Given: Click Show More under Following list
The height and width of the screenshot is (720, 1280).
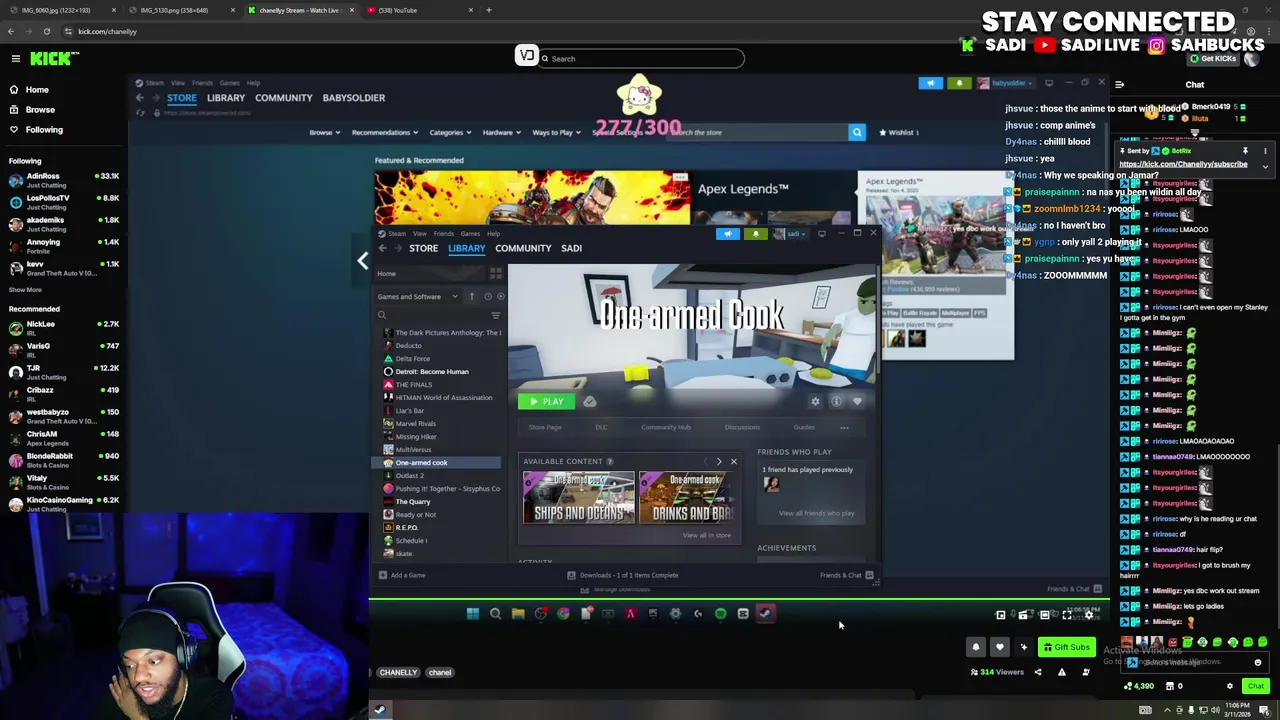Looking at the screenshot, I should [25, 289].
